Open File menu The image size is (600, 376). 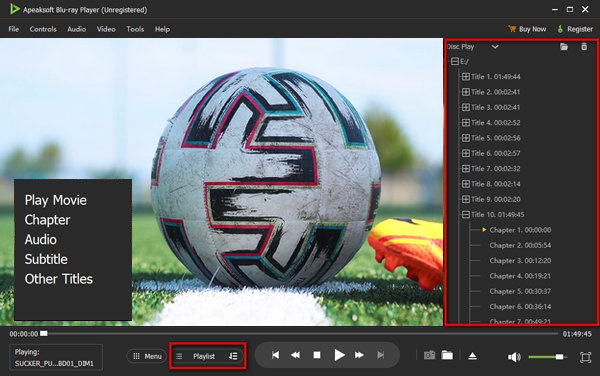tap(14, 29)
